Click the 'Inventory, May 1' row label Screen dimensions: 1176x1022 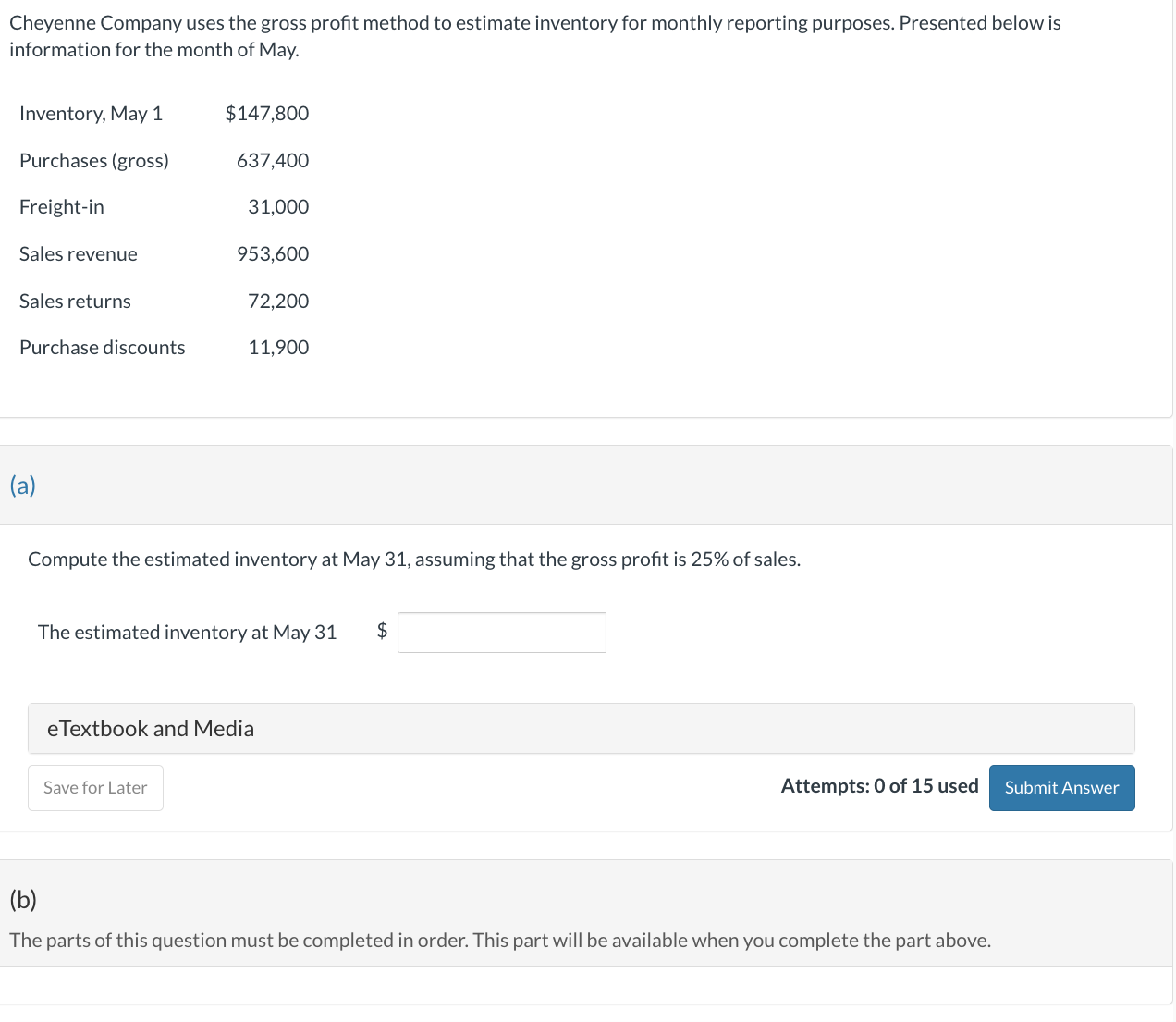click(x=92, y=114)
